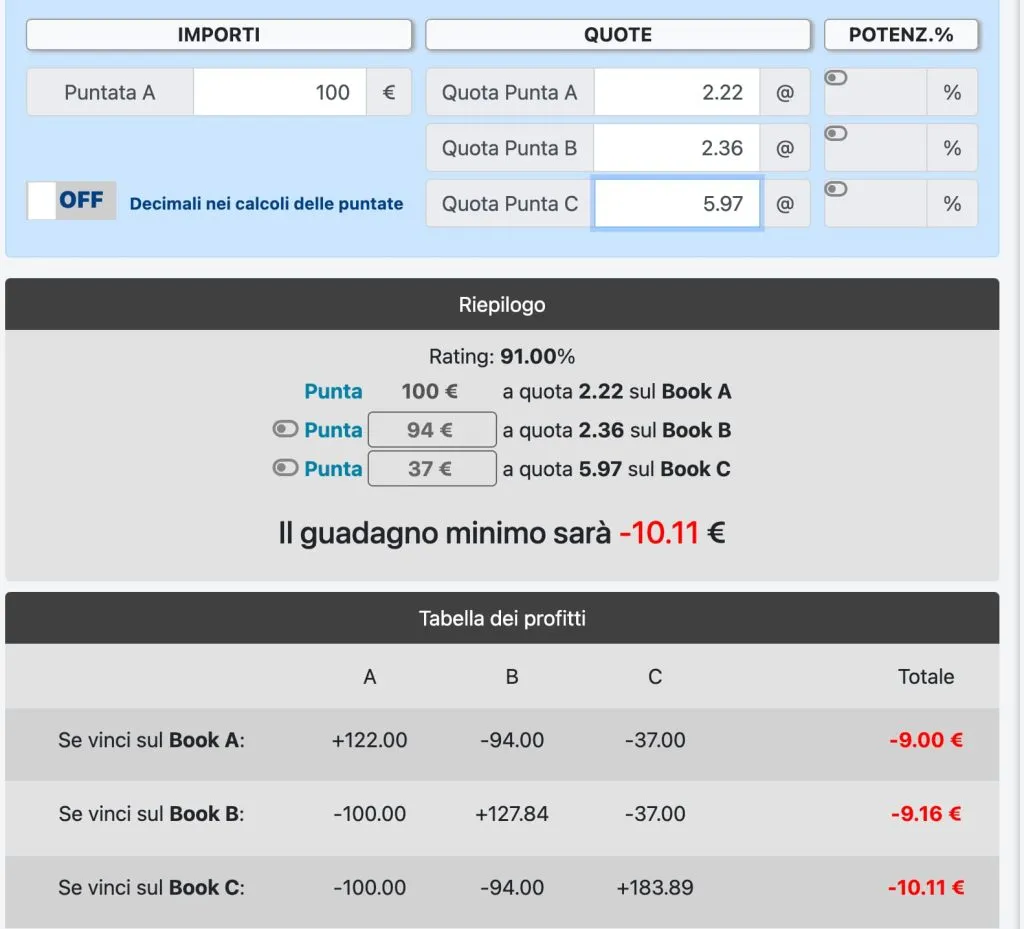Click the QUOTE header button
This screenshot has height=929, width=1024.
coord(618,35)
